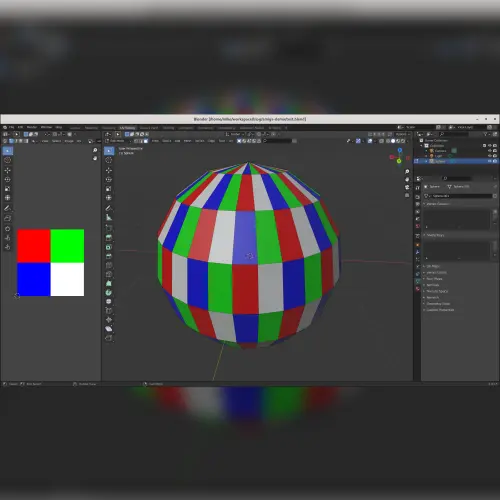Viewport: 500px width, 500px height.
Task: Toggle camera view gizmo in the 3D viewport
Action: pyautogui.click(x=407, y=187)
